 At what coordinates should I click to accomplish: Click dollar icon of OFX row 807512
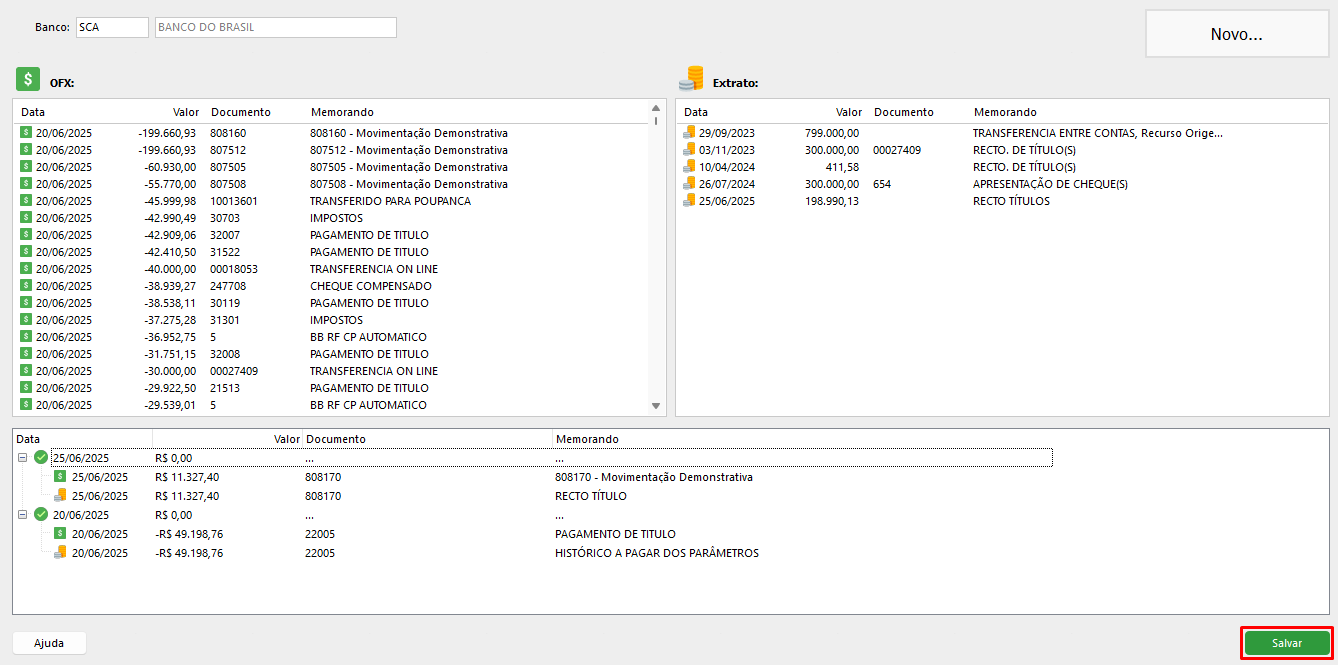(x=27, y=149)
